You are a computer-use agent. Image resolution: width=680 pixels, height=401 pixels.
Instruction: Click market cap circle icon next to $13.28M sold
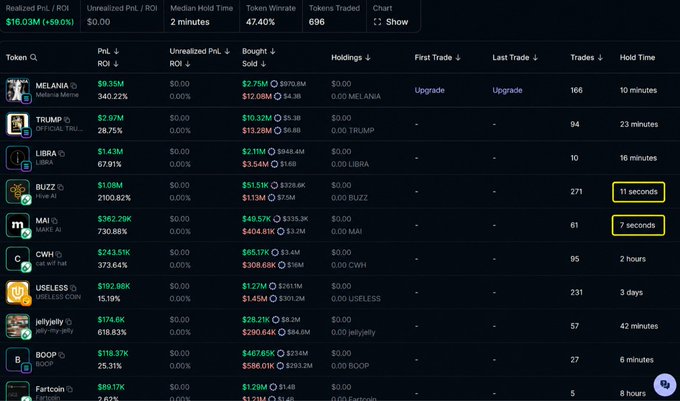click(x=278, y=130)
